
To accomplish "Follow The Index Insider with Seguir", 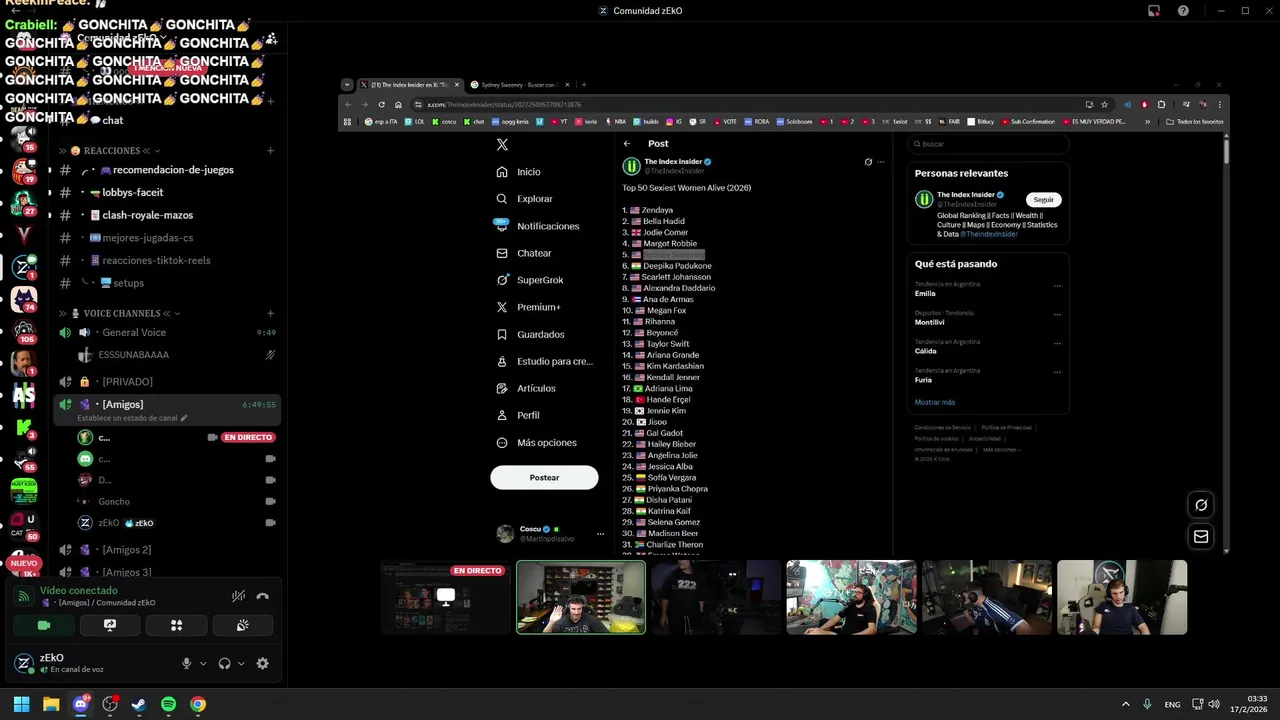I will 1043,199.
